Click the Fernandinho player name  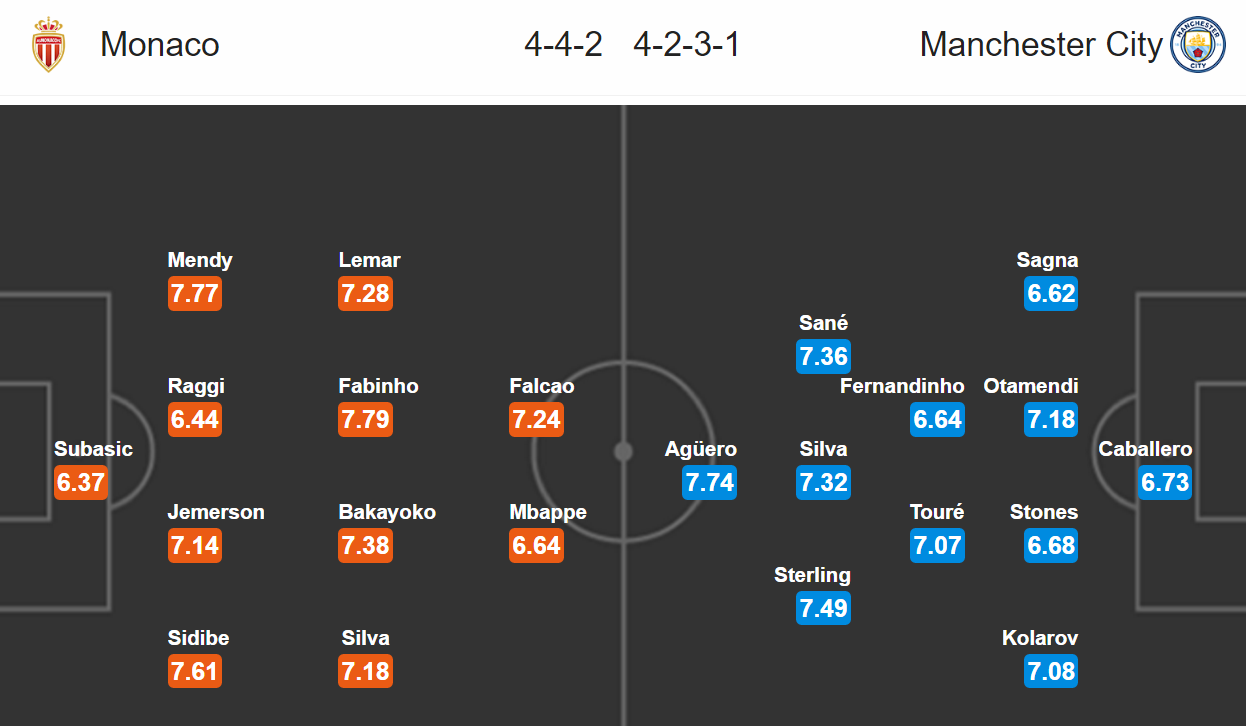902,386
